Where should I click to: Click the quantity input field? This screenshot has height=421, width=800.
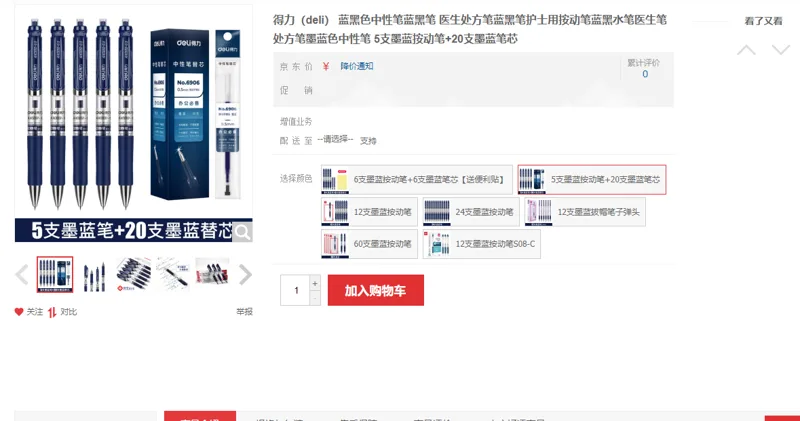[295, 290]
